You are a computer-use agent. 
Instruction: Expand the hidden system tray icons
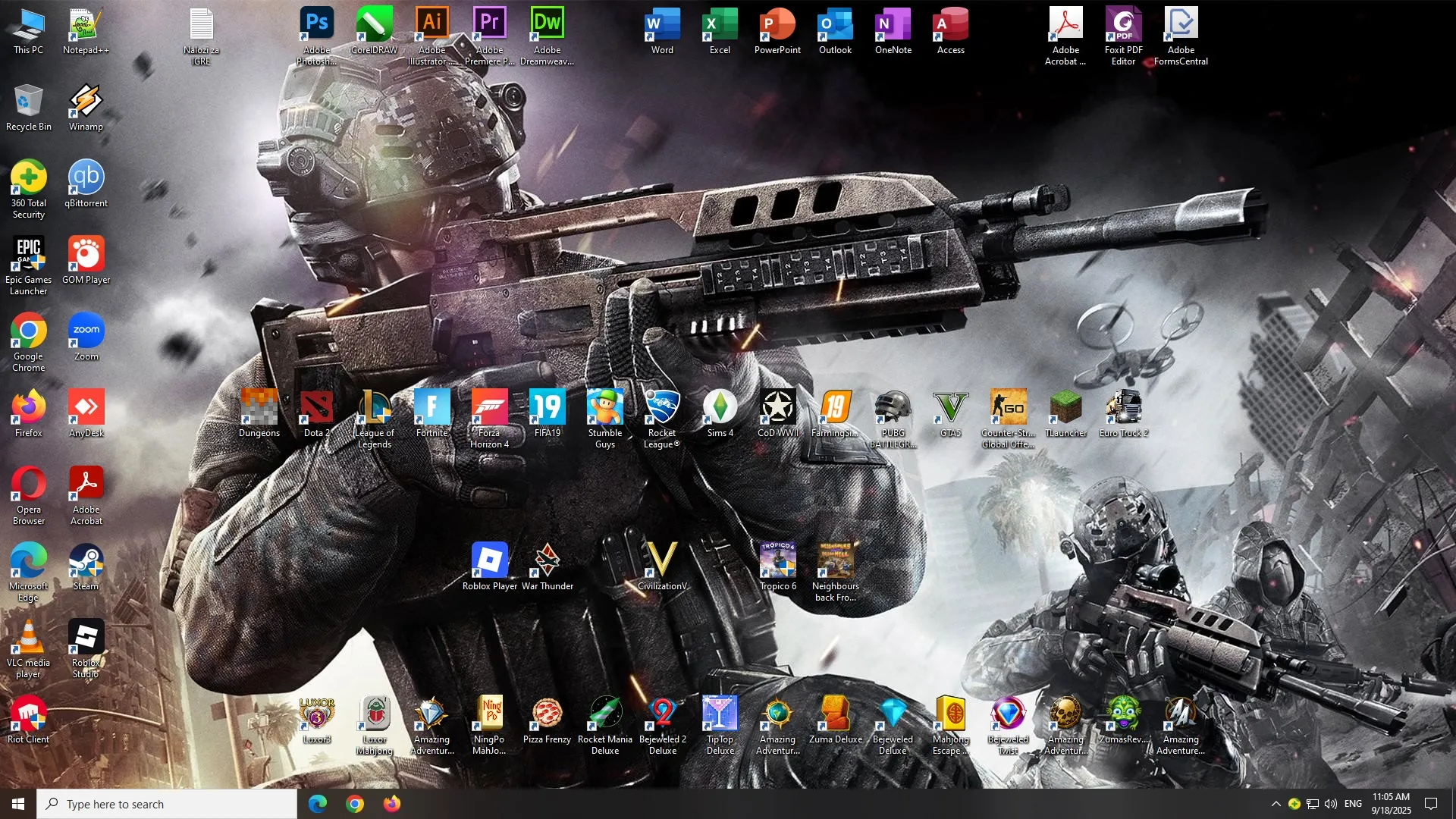(1276, 804)
